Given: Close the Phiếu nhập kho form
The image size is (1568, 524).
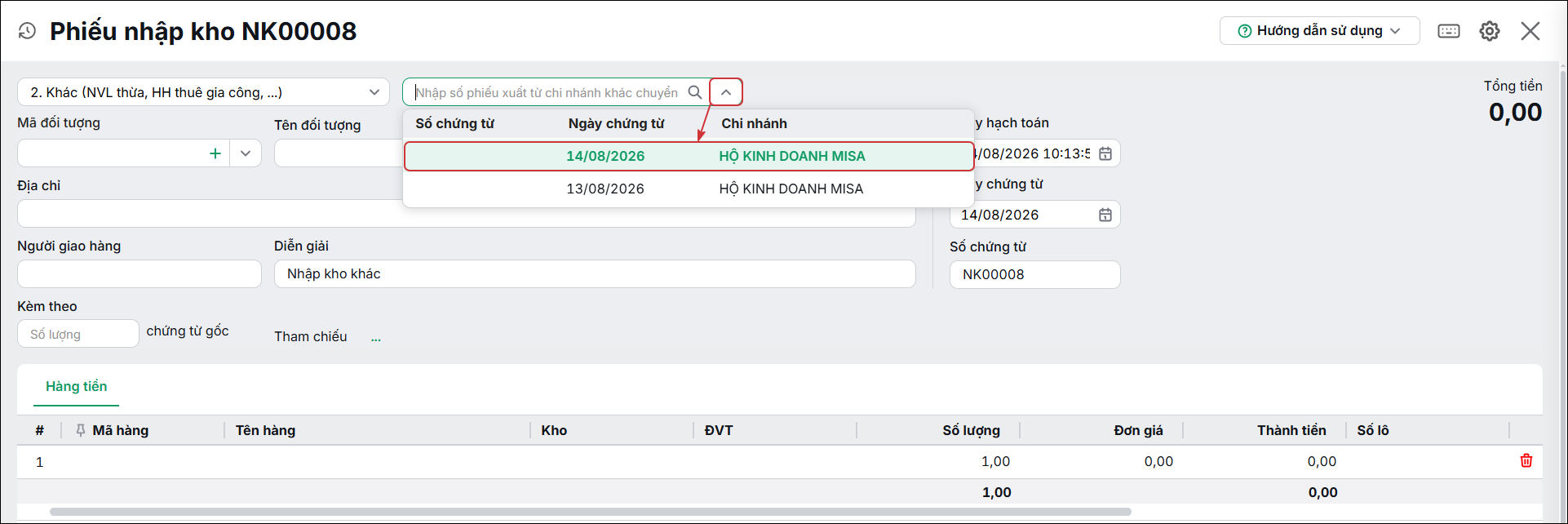Looking at the screenshot, I should pos(1530,31).
